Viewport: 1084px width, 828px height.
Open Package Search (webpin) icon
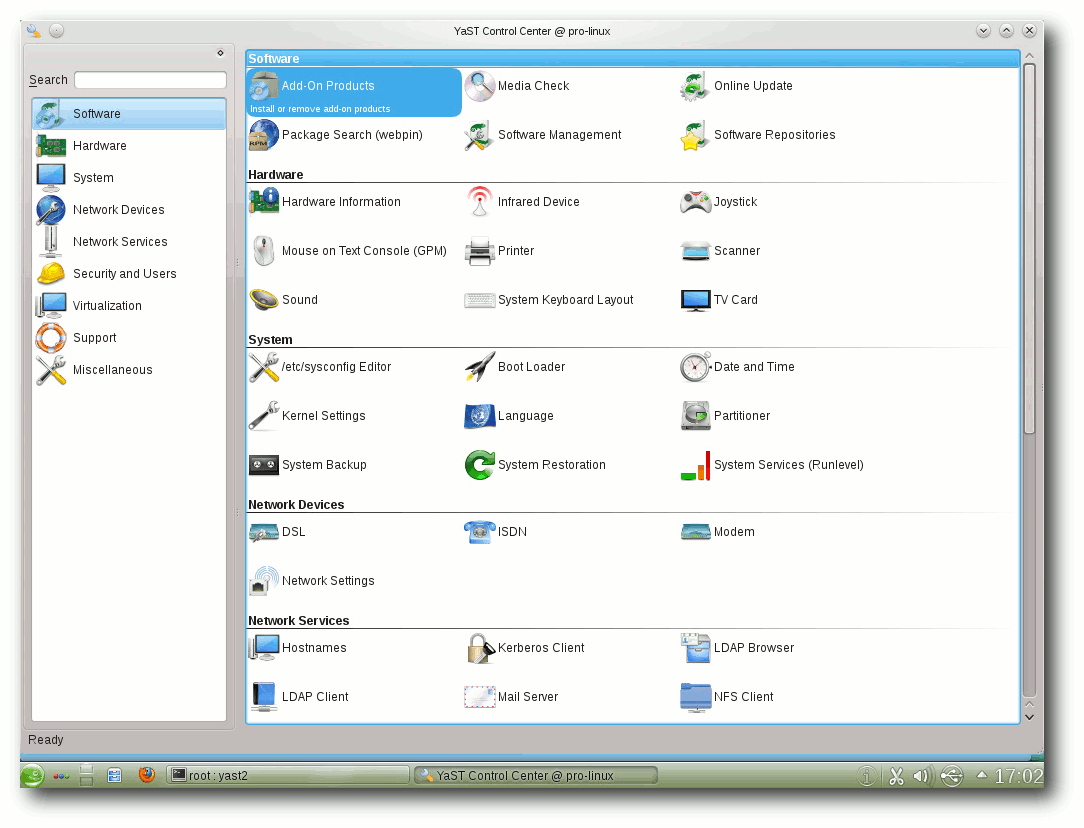[263, 135]
